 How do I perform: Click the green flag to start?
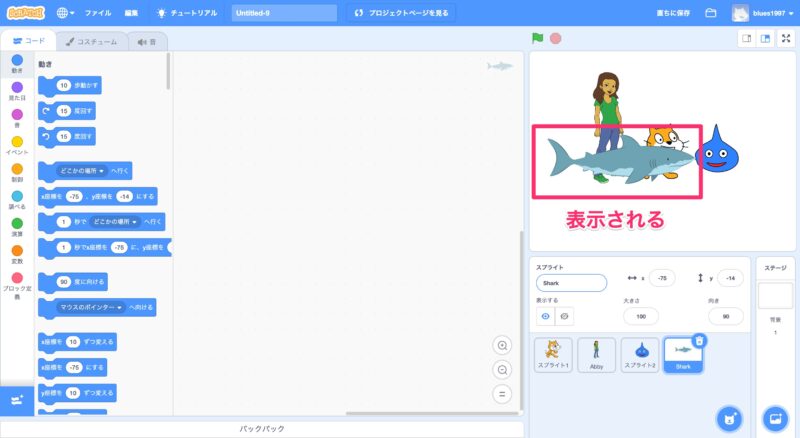[x=538, y=39]
